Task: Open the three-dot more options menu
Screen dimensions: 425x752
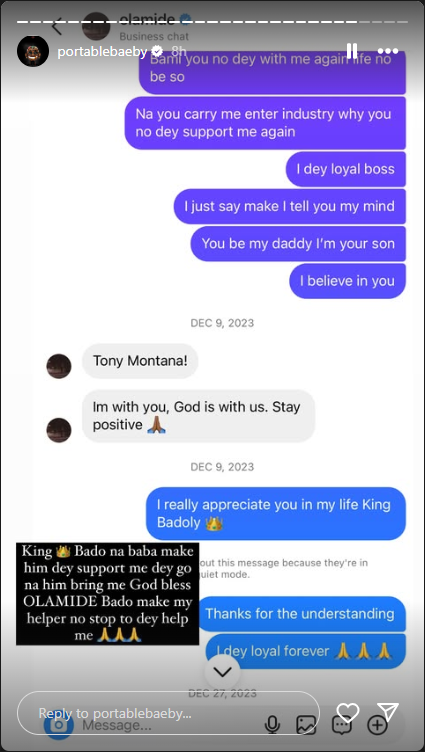Action: click(388, 51)
